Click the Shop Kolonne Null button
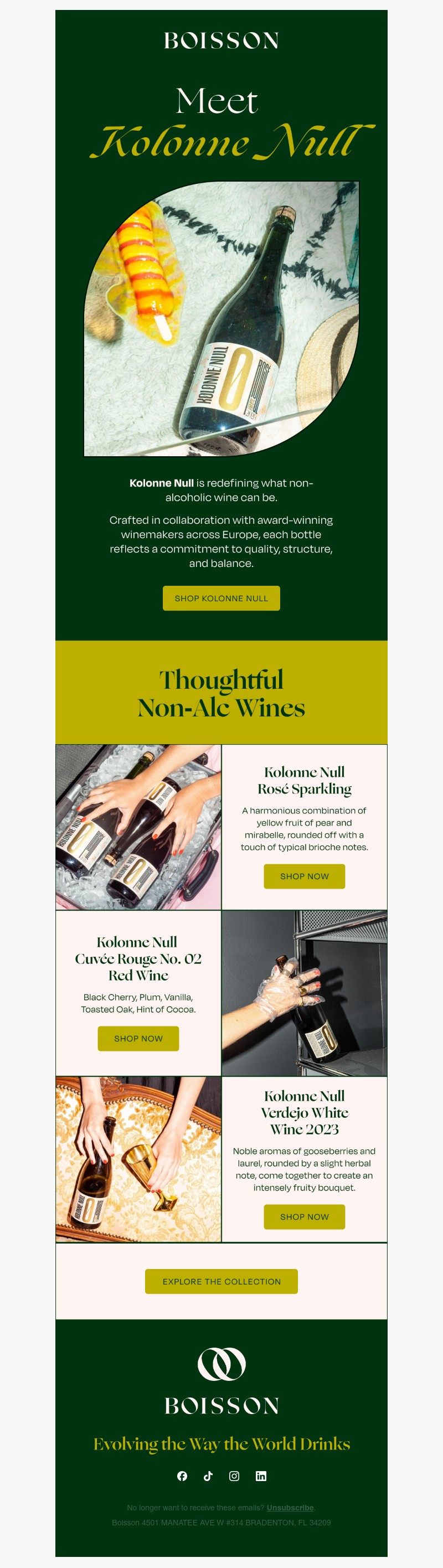 221,598
